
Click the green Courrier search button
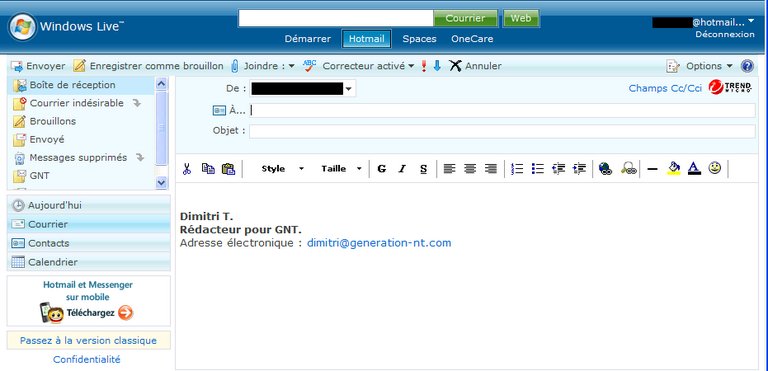[465, 18]
